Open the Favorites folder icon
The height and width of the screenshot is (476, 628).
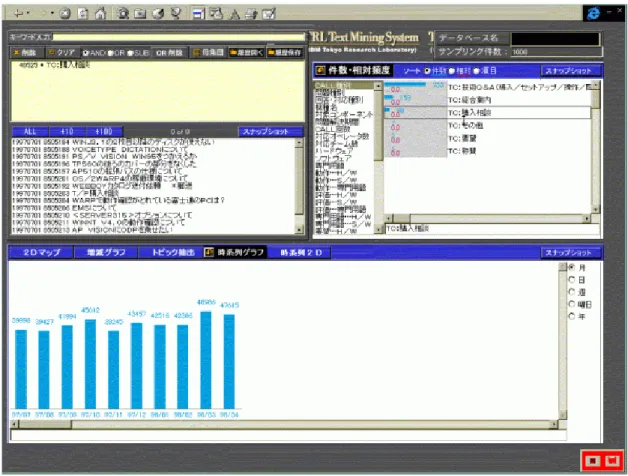tap(140, 14)
